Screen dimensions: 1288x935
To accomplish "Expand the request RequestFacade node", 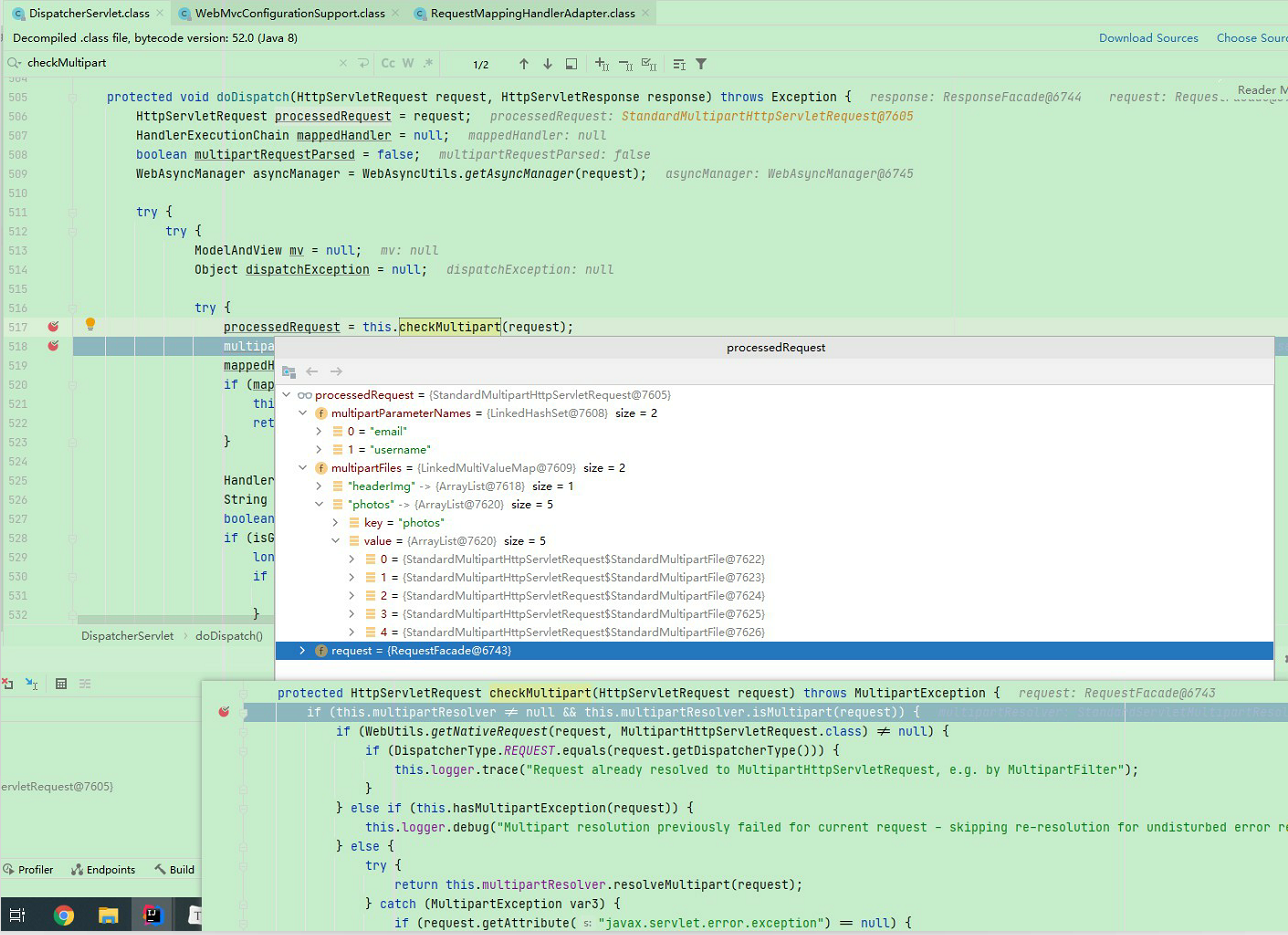I will pos(301,650).
